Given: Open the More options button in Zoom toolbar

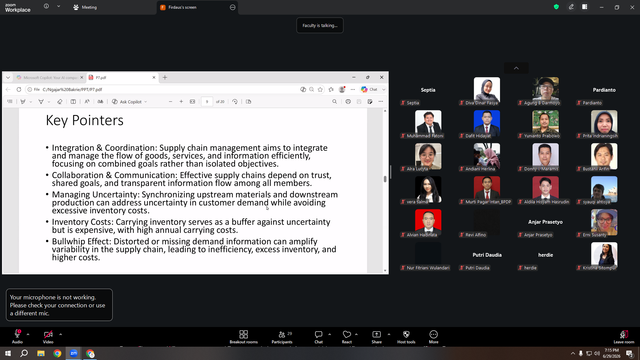Looking at the screenshot, I should [433, 337].
